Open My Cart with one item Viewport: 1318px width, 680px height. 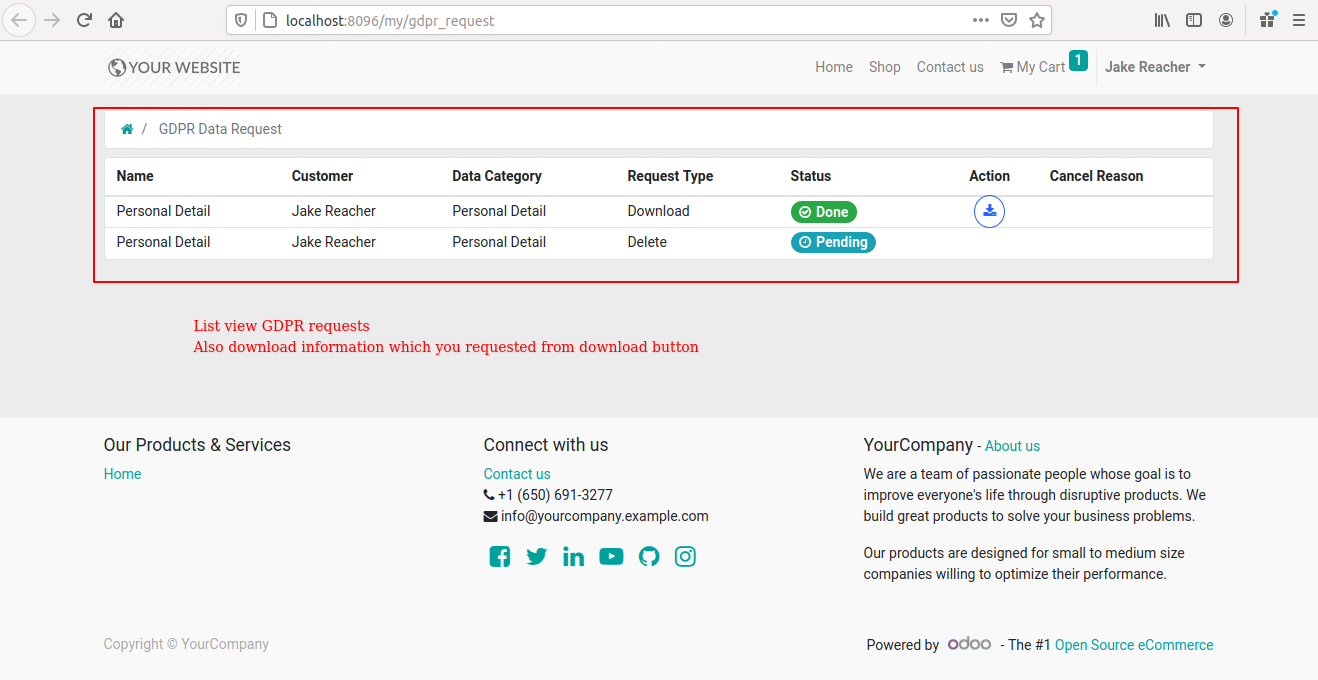click(x=1042, y=65)
